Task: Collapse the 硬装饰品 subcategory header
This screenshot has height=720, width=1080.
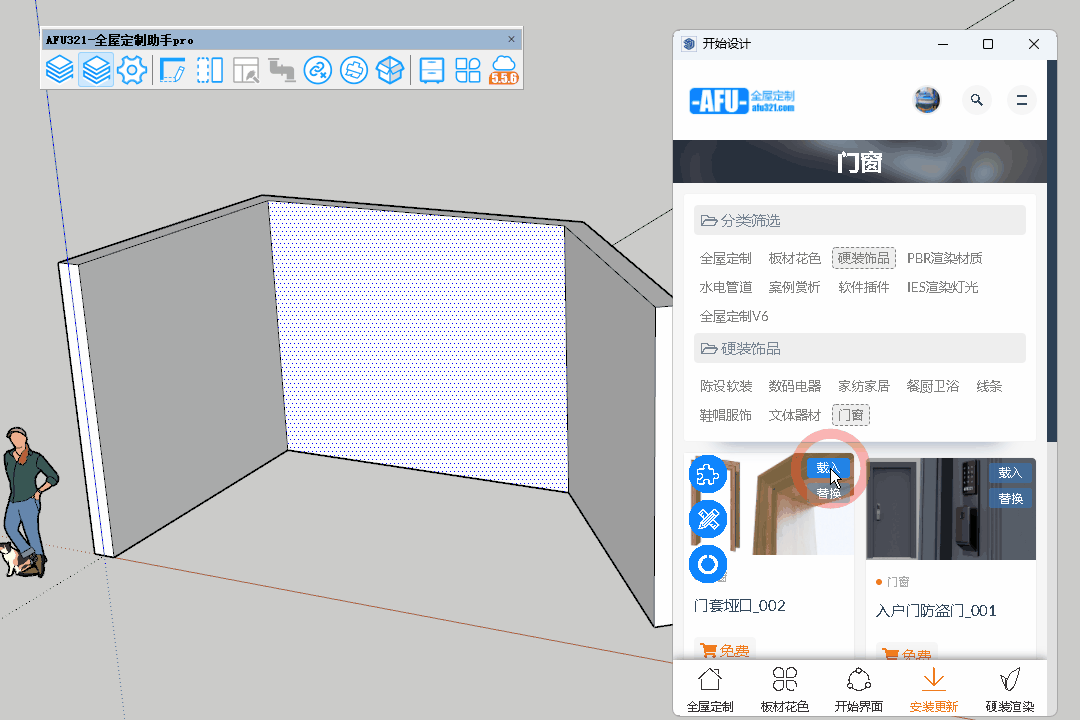Action: pyautogui.click(x=860, y=349)
